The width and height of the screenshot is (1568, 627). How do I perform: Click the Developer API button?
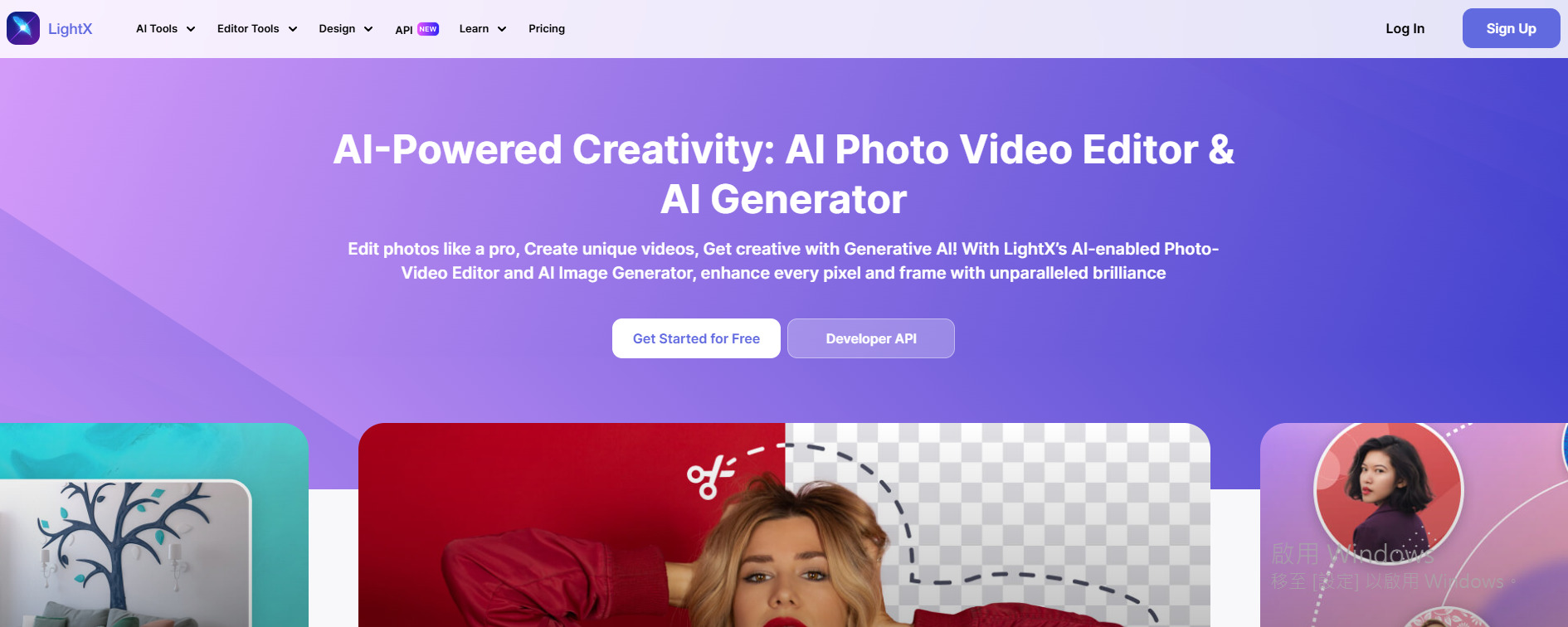coord(871,338)
